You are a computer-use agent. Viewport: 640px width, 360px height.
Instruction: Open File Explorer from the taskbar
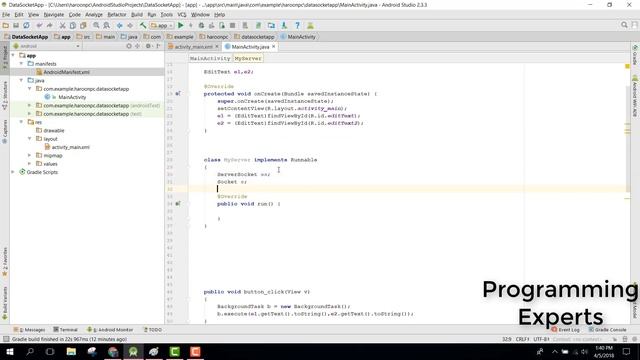pos(71,351)
